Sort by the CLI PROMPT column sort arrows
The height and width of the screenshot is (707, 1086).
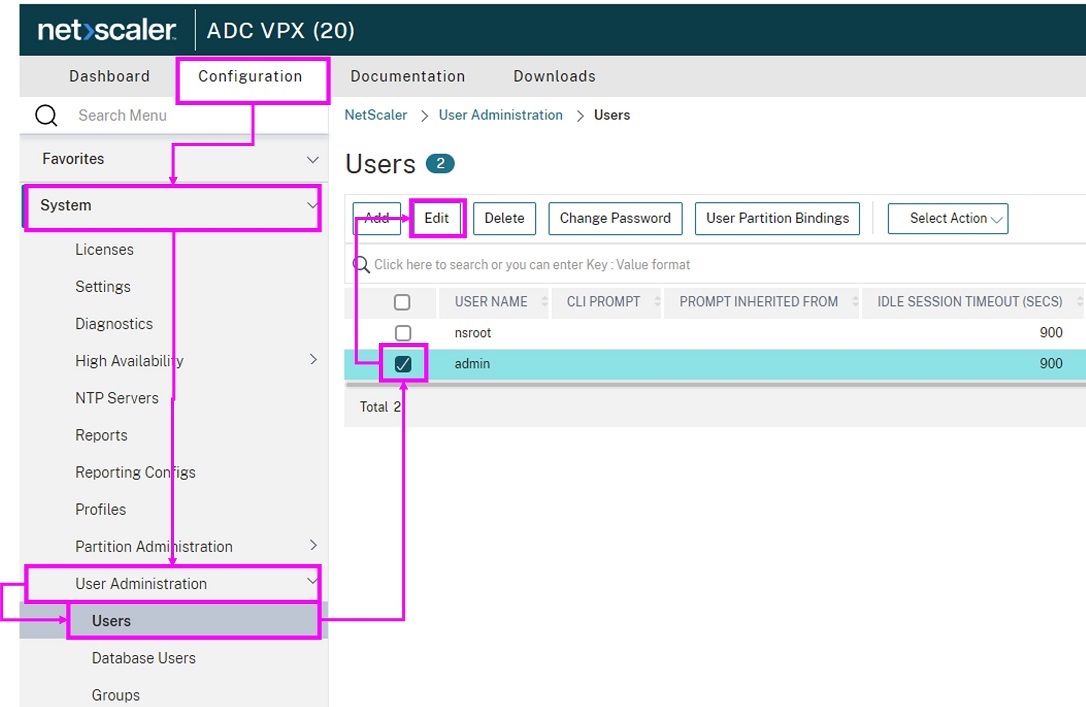658,302
